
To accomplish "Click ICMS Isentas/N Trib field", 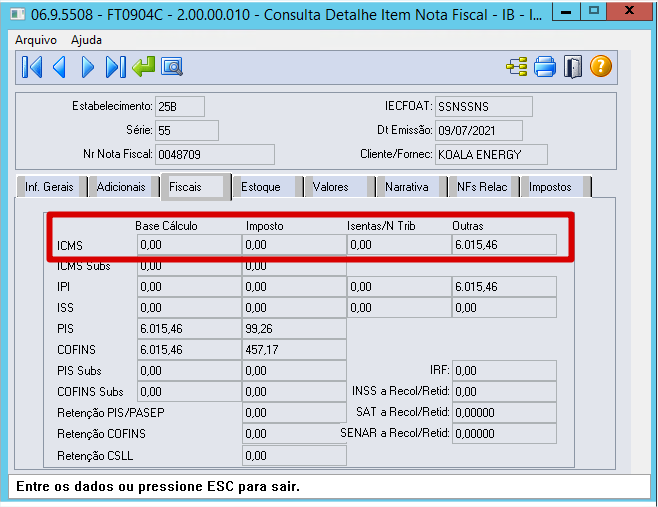I will pos(399,245).
